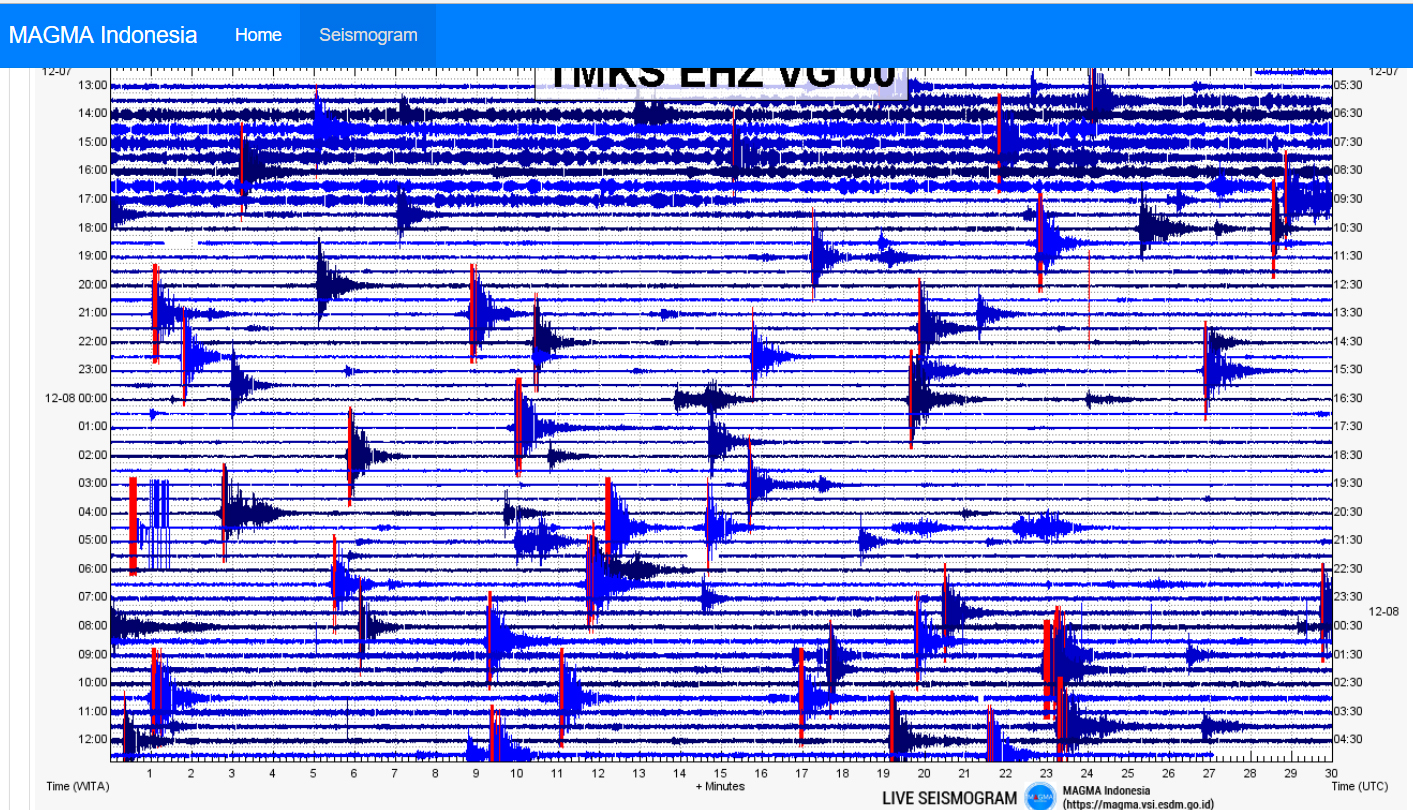Viewport: 1413px width, 810px height.
Task: Go to the Home page
Action: click(258, 35)
